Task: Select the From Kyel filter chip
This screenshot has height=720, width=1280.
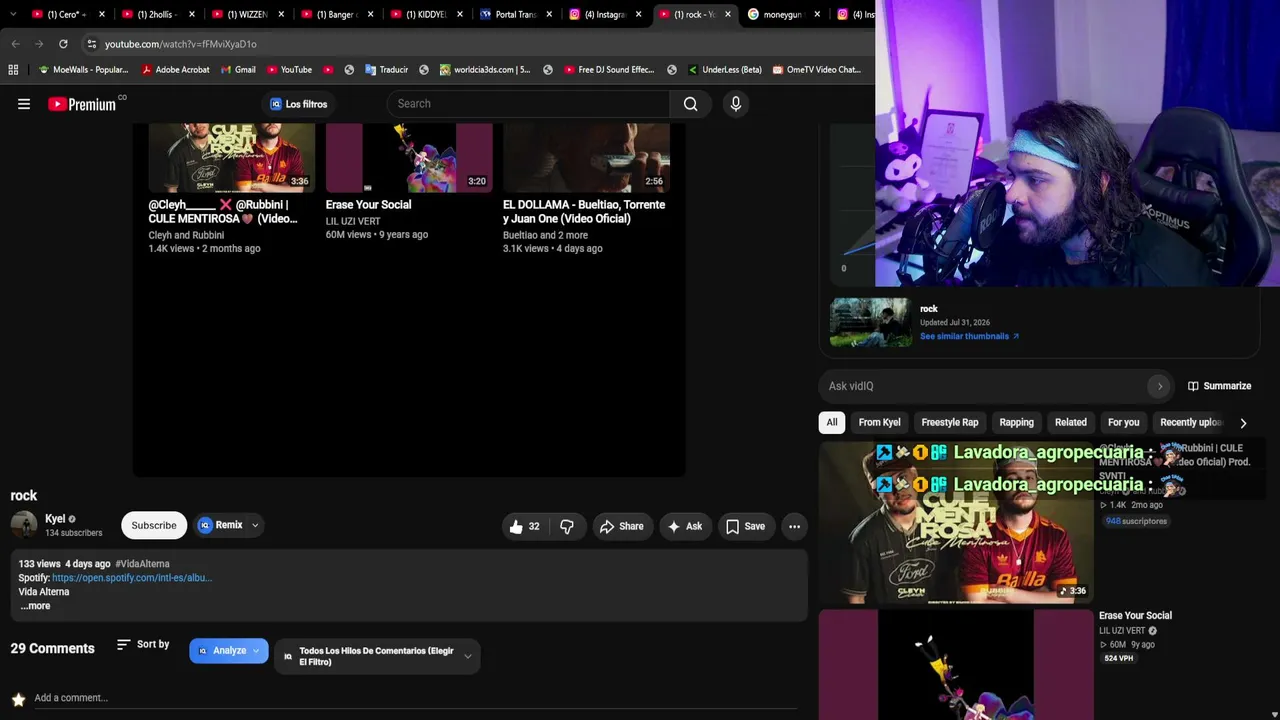Action: pyautogui.click(x=880, y=422)
